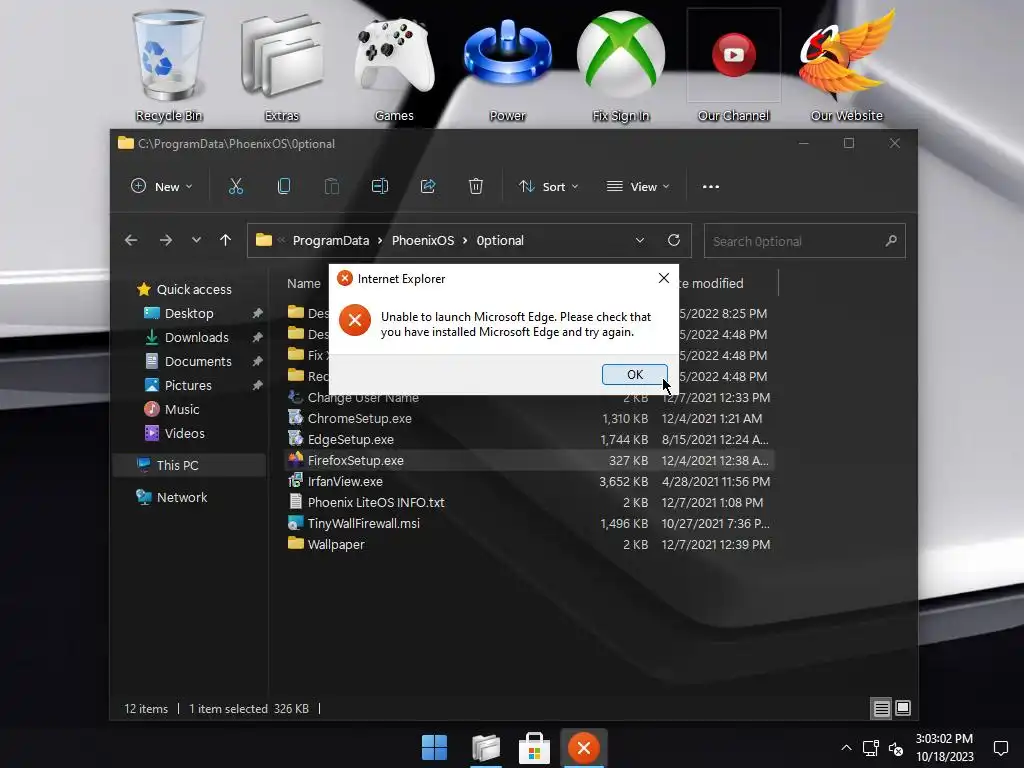
Task: Click the muted volume tray icon
Action: tap(896, 749)
